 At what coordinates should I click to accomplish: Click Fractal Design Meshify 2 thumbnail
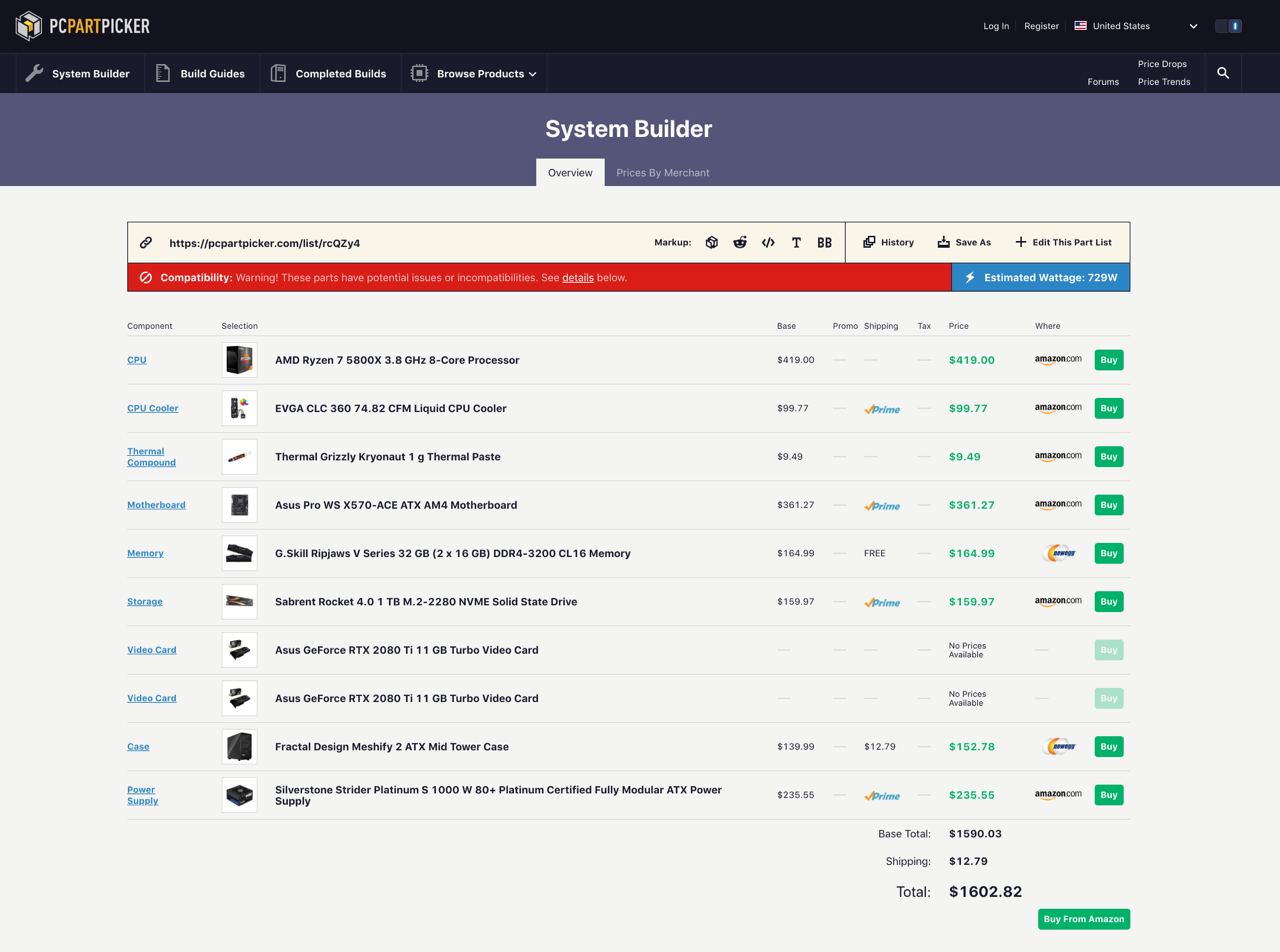(239, 747)
